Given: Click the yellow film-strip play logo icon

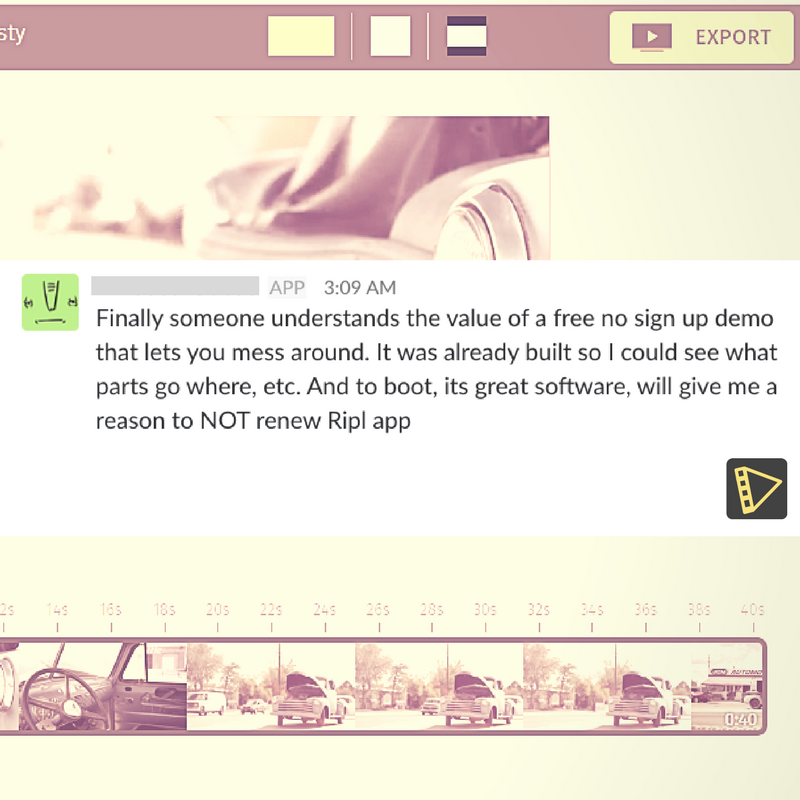Looking at the screenshot, I should coord(756,488).
